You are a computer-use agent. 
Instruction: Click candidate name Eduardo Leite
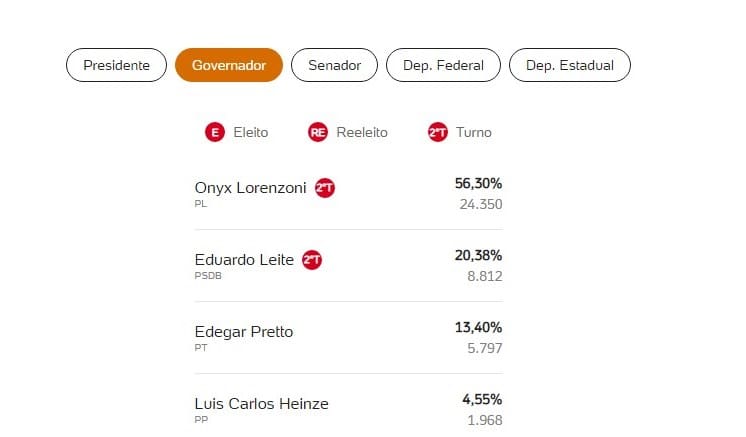click(x=244, y=260)
